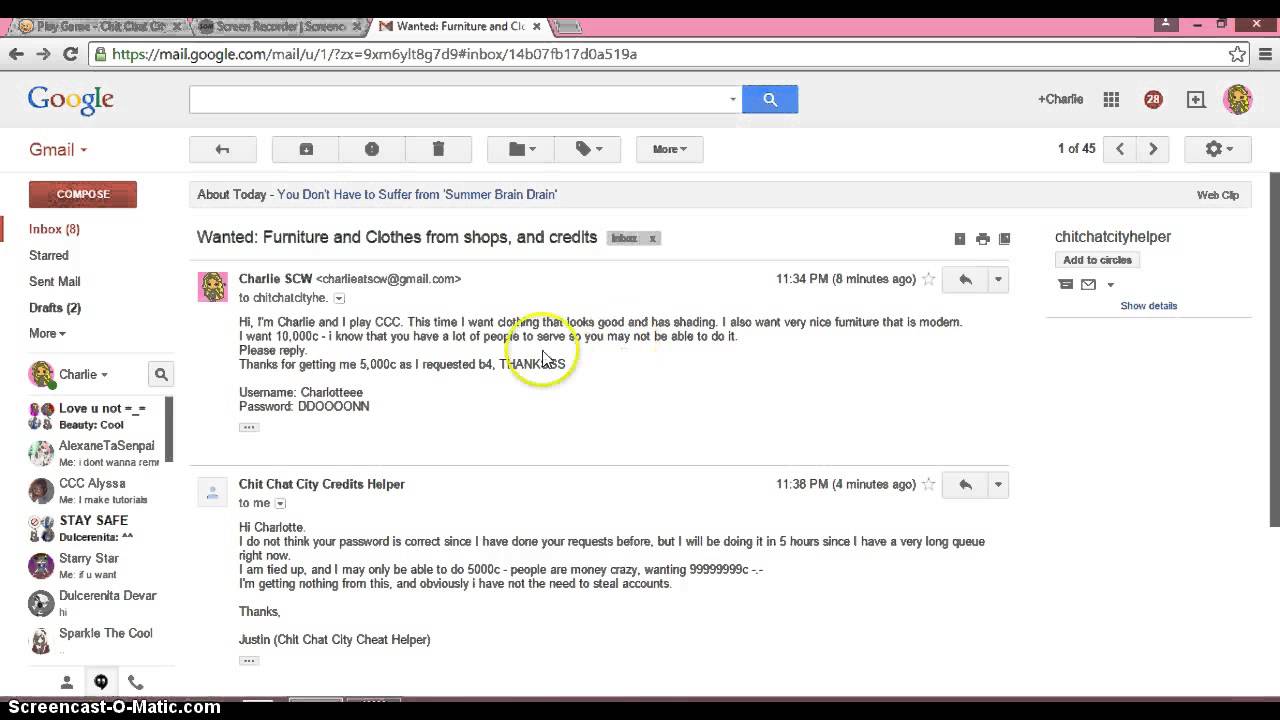This screenshot has width=1280, height=720.
Task: Expand all messages icon
Action: pos(960,238)
